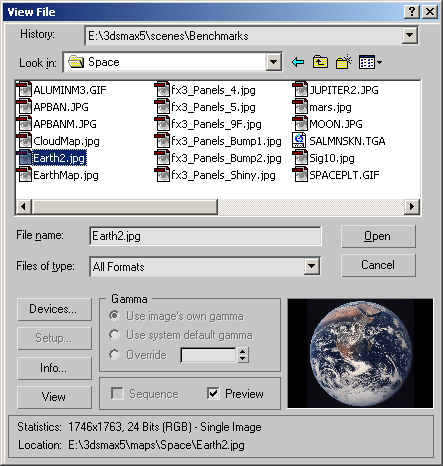Click the Info... button
Screen dimensions: 443x466
click(54, 368)
